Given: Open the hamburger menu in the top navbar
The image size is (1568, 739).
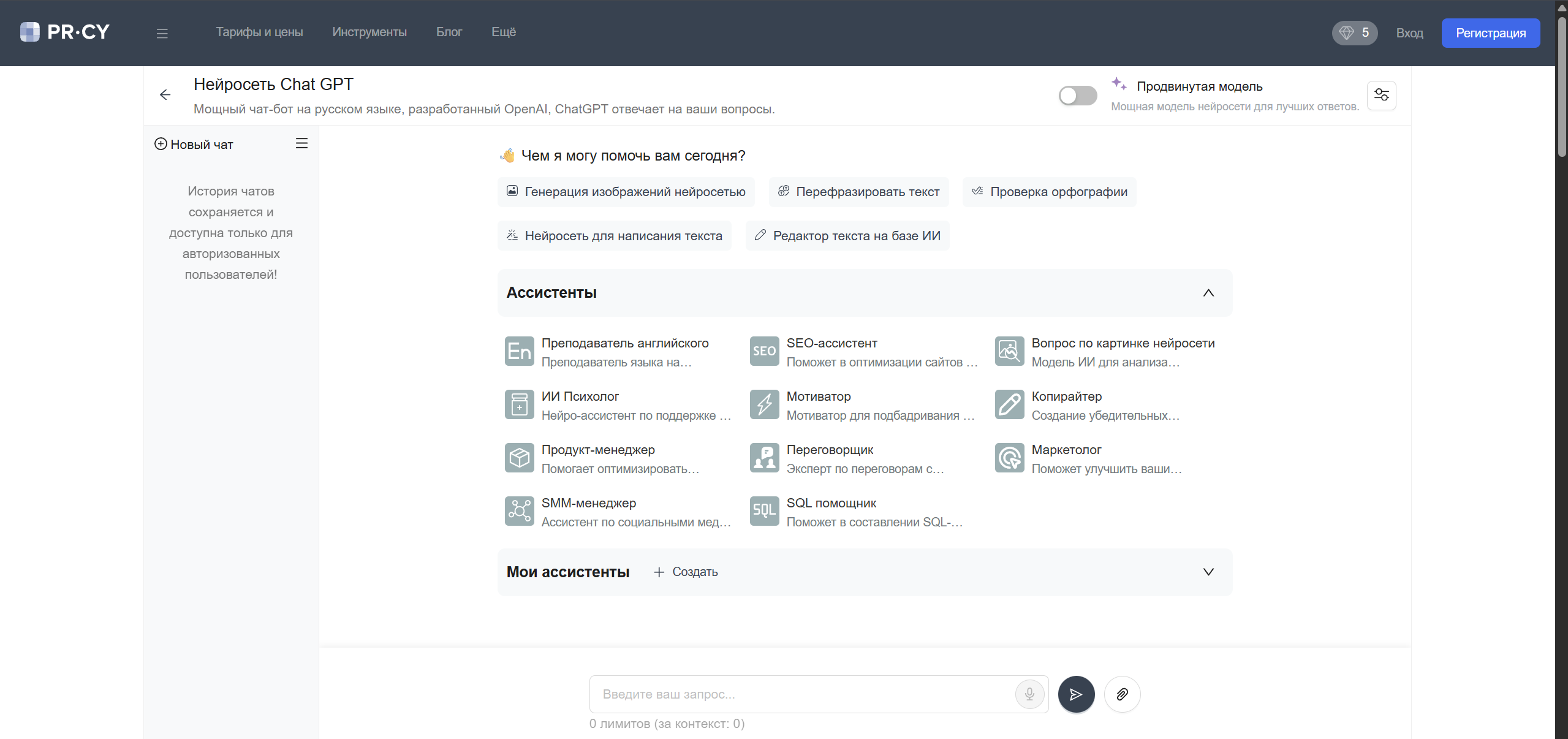Looking at the screenshot, I should (x=162, y=33).
